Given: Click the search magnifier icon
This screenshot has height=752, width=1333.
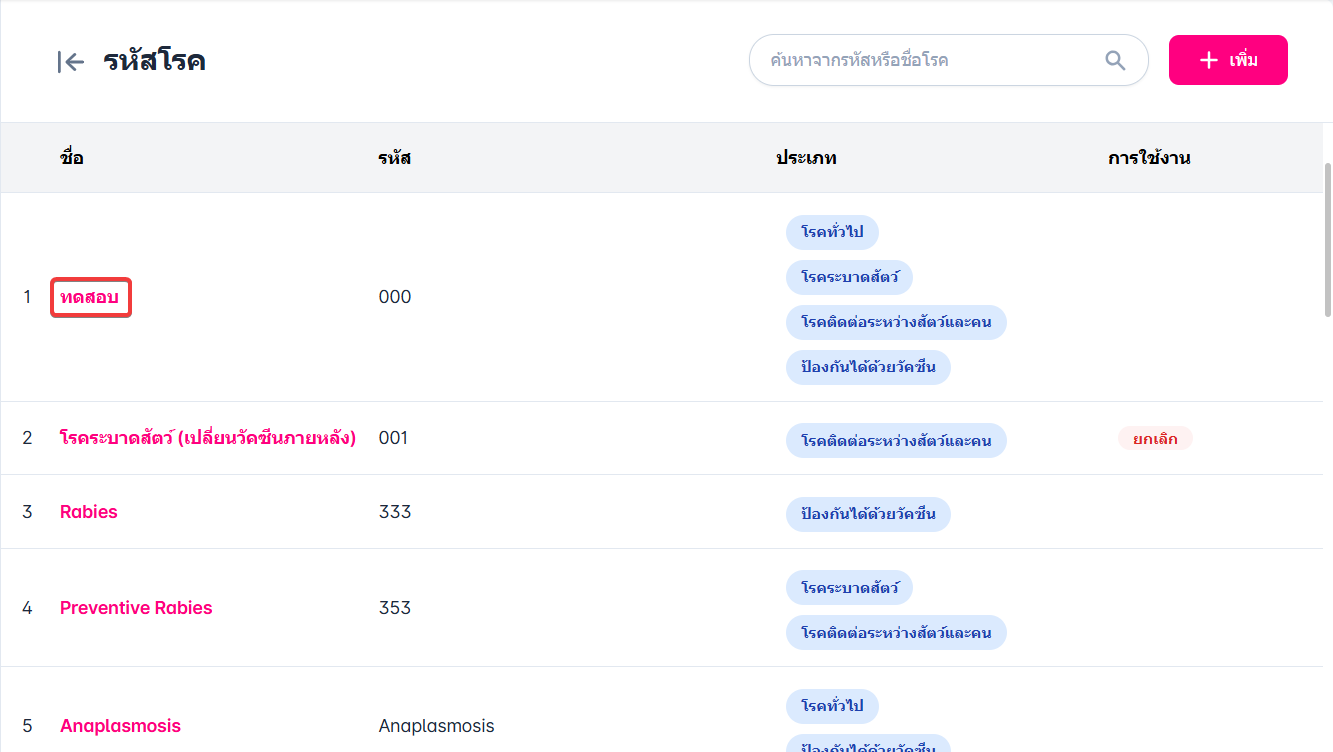Looking at the screenshot, I should [1115, 60].
